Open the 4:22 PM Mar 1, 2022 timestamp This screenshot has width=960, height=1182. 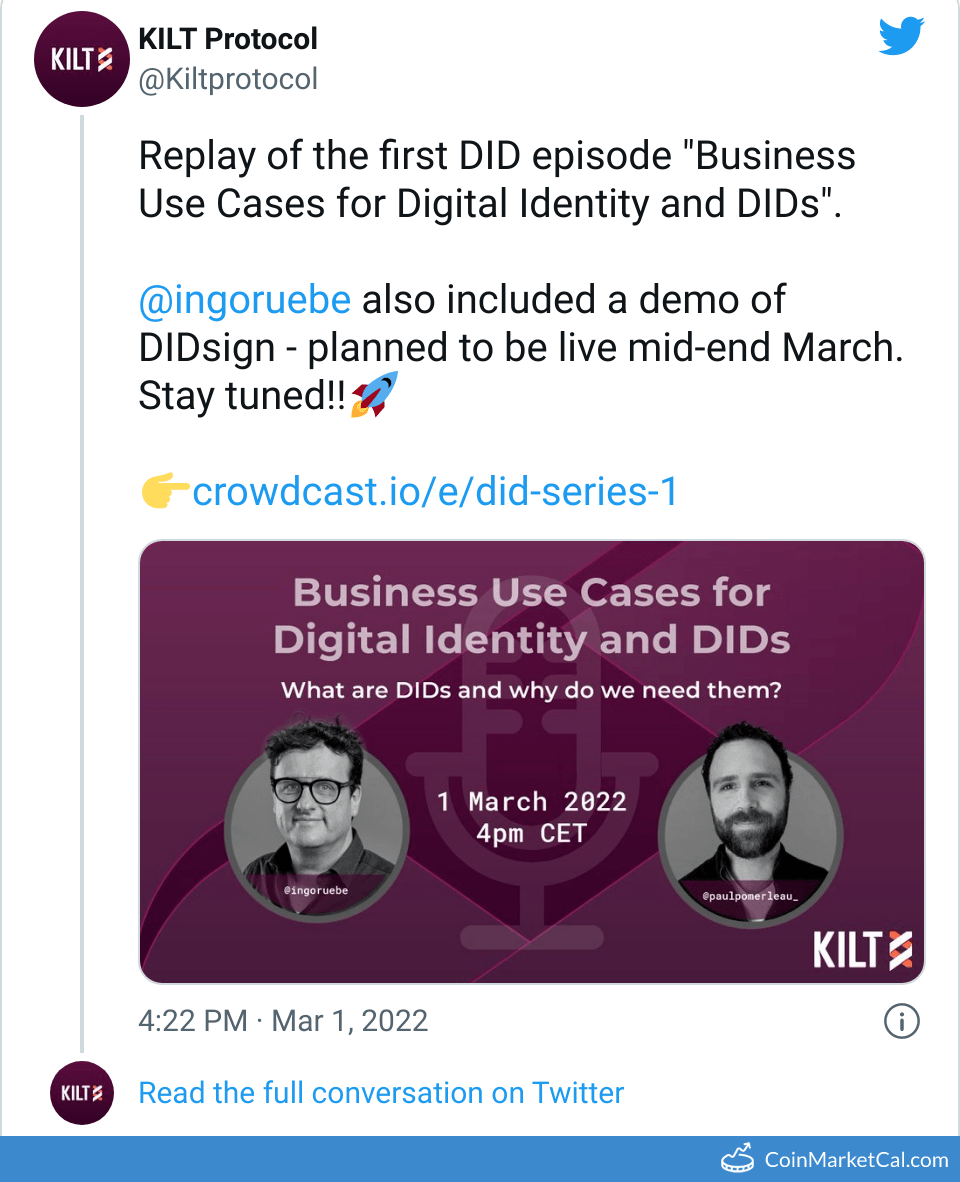(x=283, y=1021)
